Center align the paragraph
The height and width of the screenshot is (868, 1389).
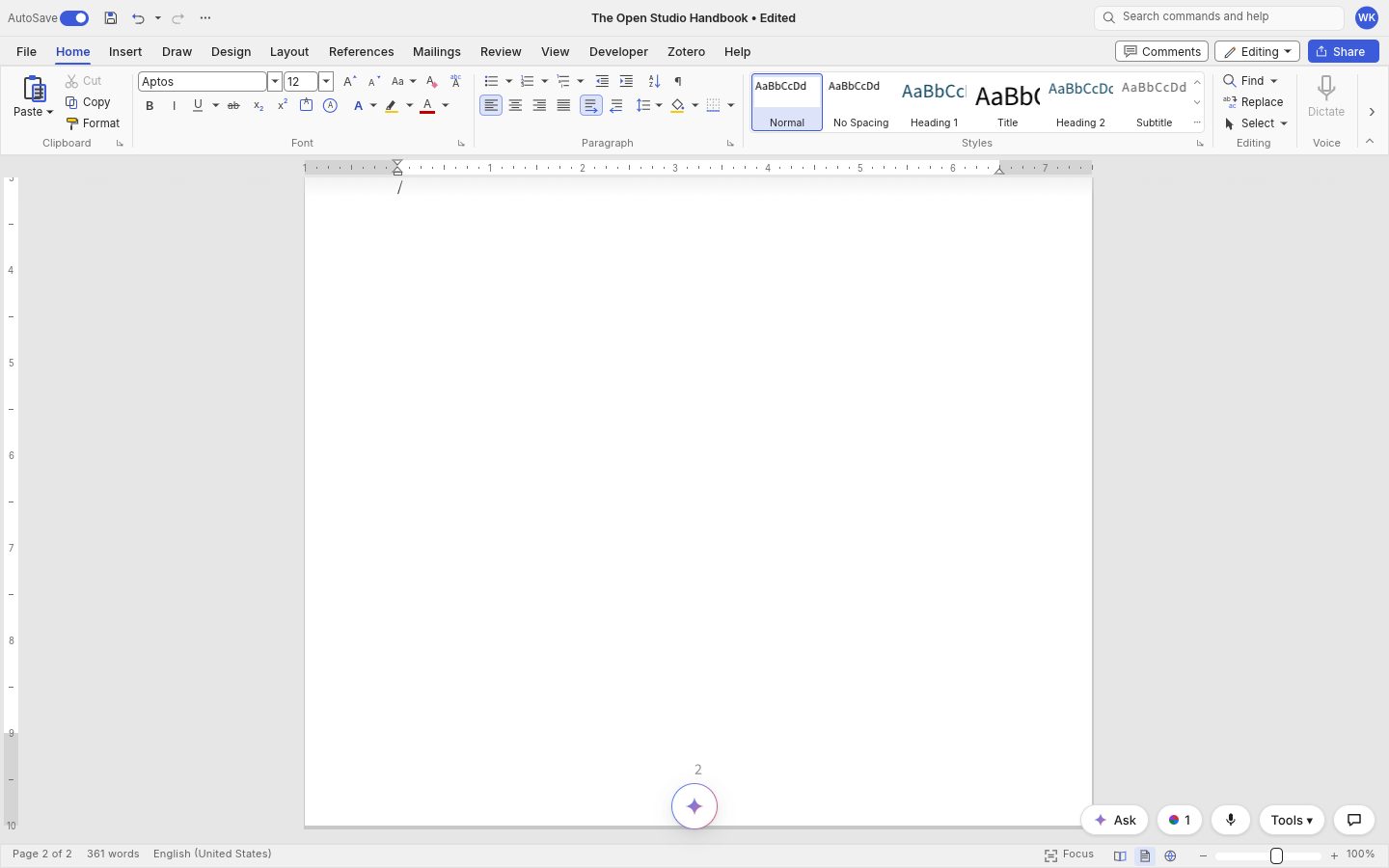515,105
